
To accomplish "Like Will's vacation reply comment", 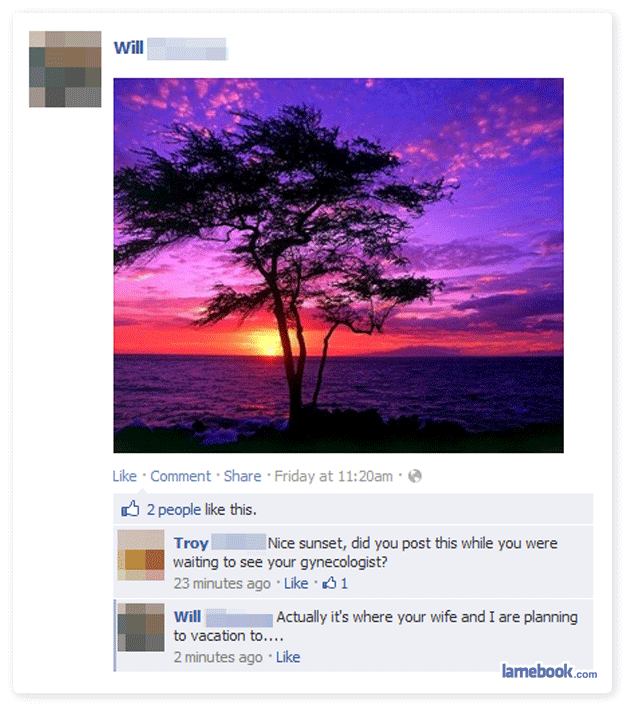I will (x=288, y=657).
